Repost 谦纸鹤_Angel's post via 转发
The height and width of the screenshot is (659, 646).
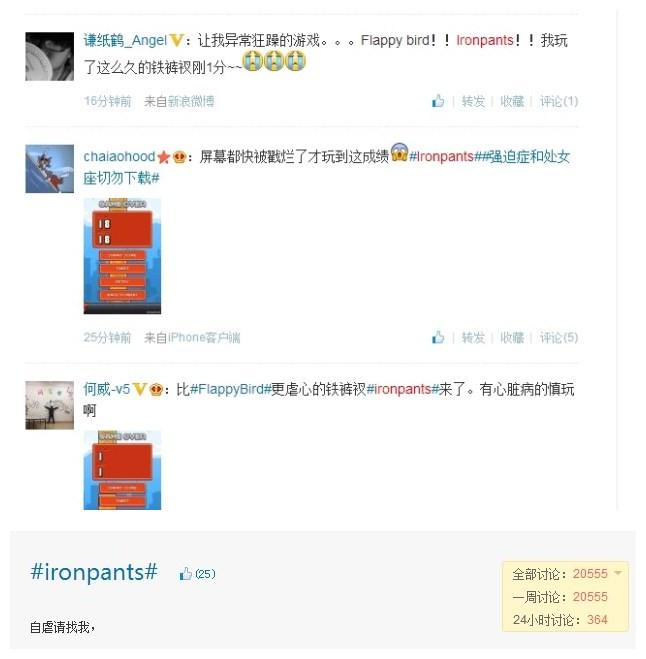473,101
